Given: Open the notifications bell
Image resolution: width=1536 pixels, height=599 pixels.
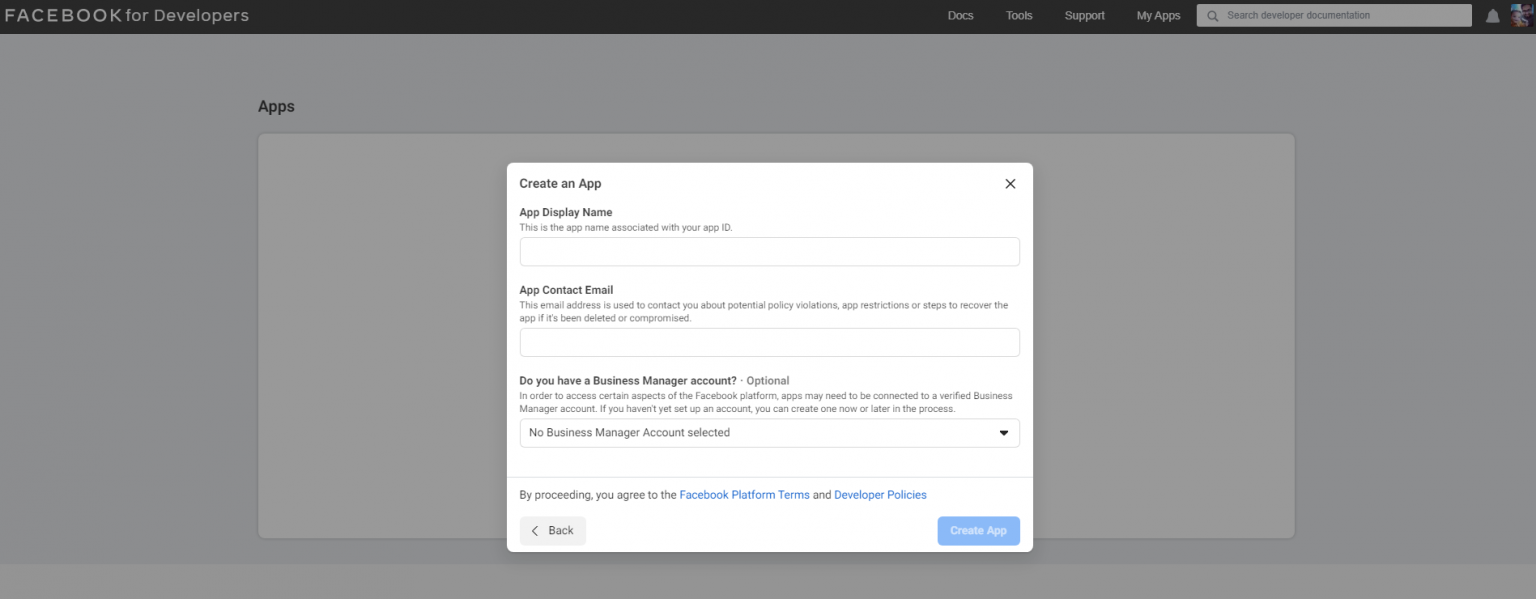Looking at the screenshot, I should point(1491,15).
